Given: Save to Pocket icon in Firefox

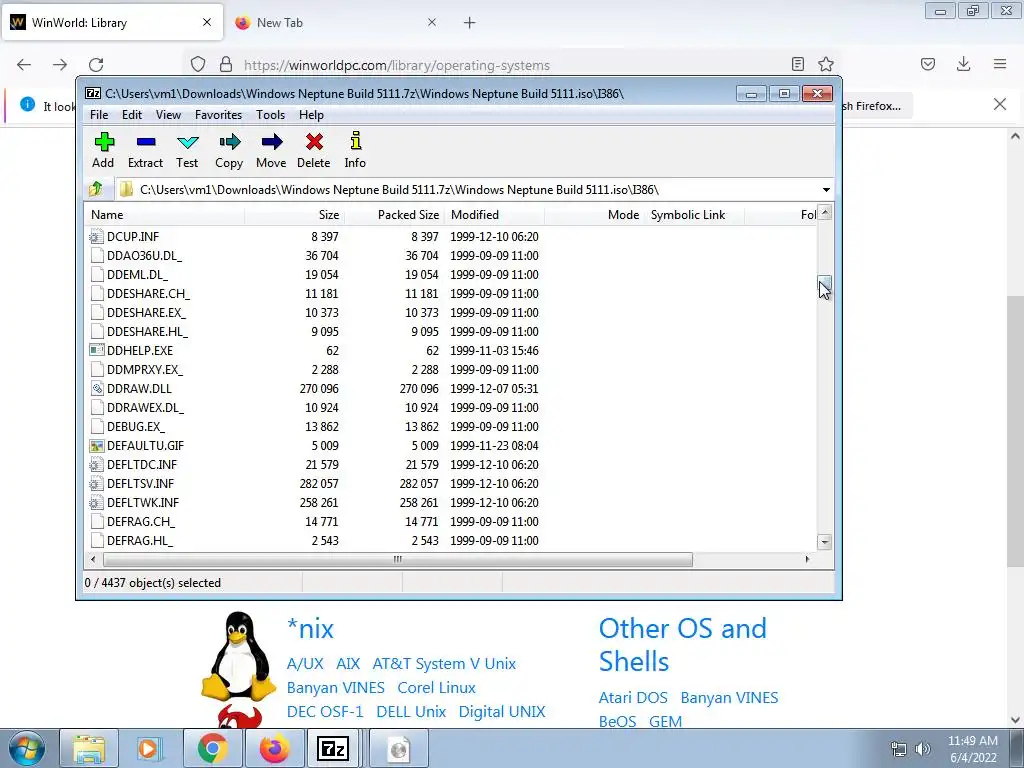Looking at the screenshot, I should 928,64.
